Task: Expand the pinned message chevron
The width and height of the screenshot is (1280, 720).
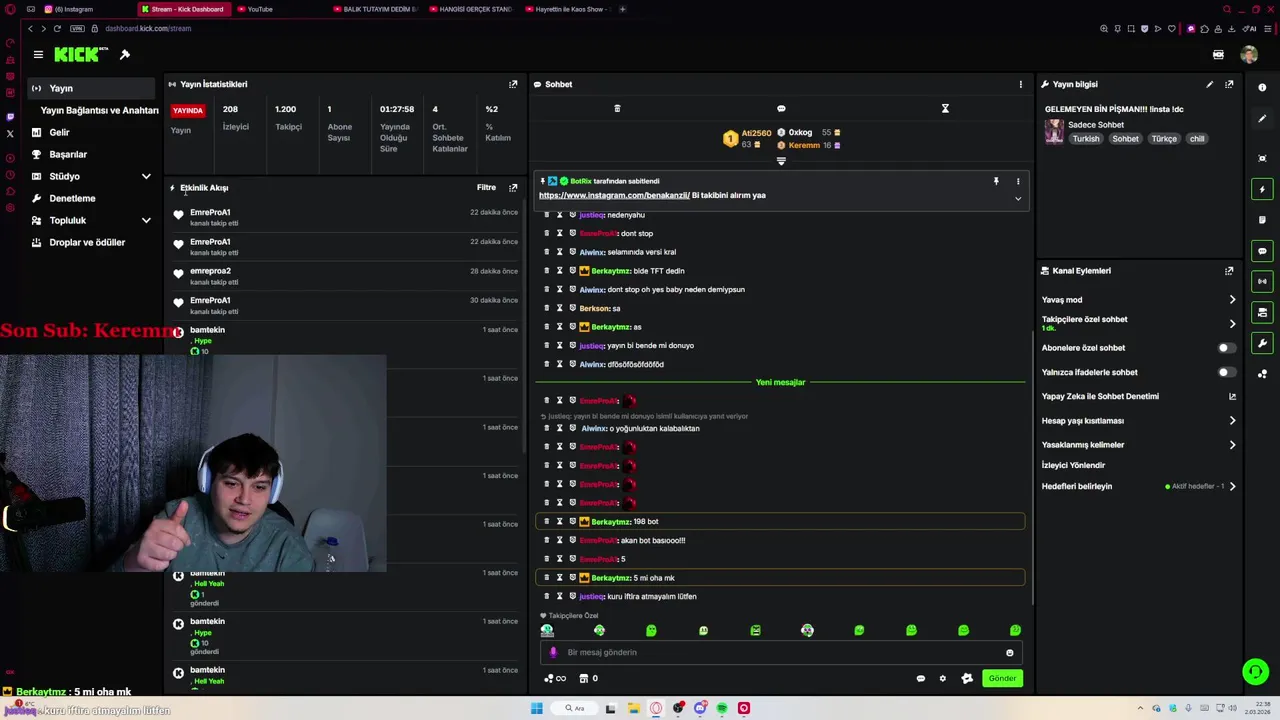Action: tap(1018, 199)
